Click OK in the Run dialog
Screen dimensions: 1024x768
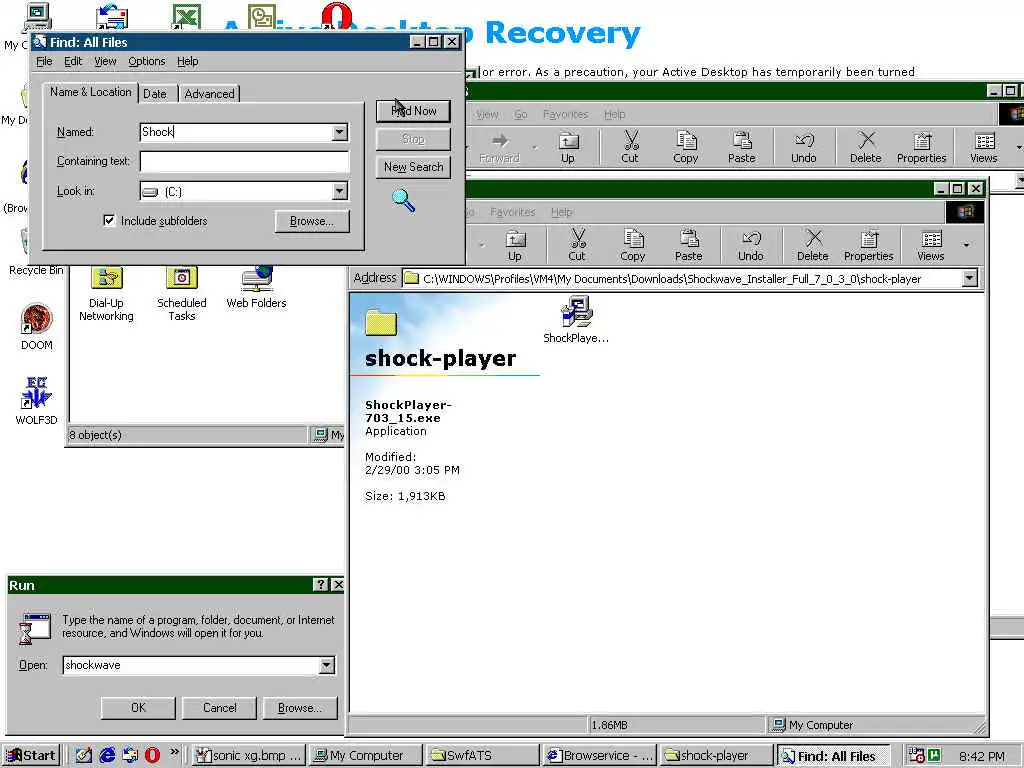pyautogui.click(x=138, y=708)
